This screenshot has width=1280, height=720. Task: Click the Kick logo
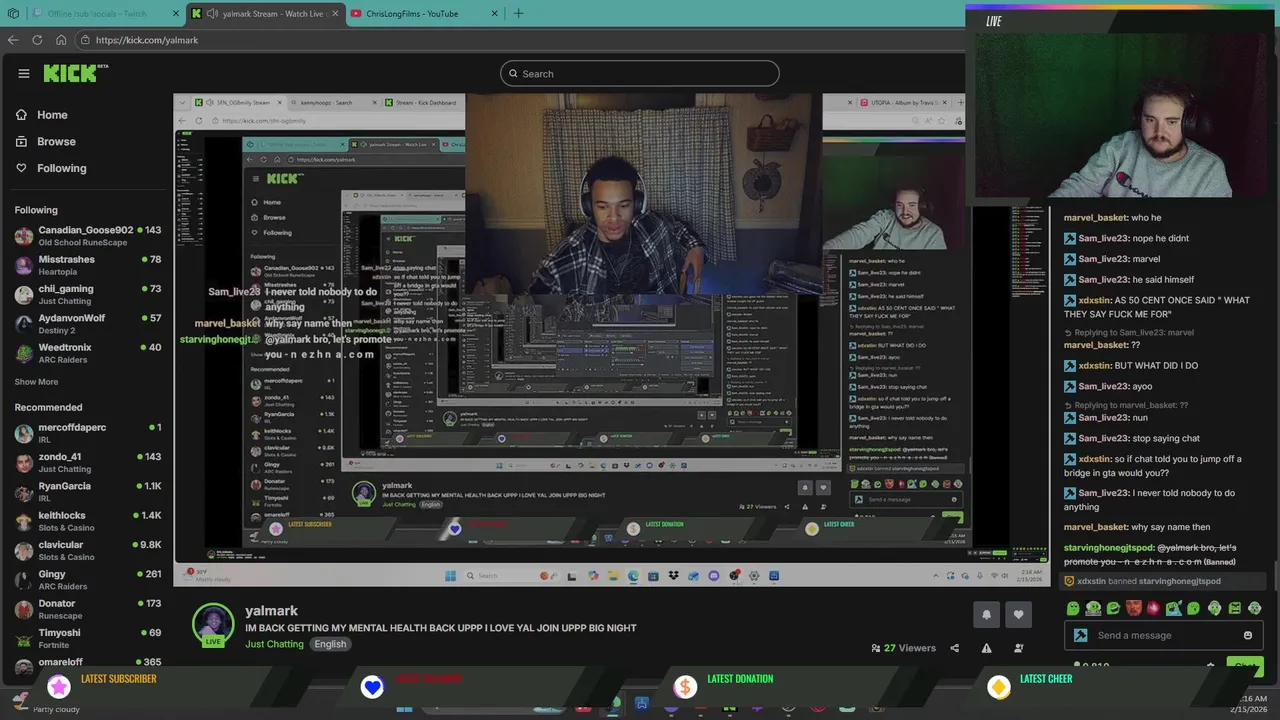pyautogui.click(x=76, y=73)
